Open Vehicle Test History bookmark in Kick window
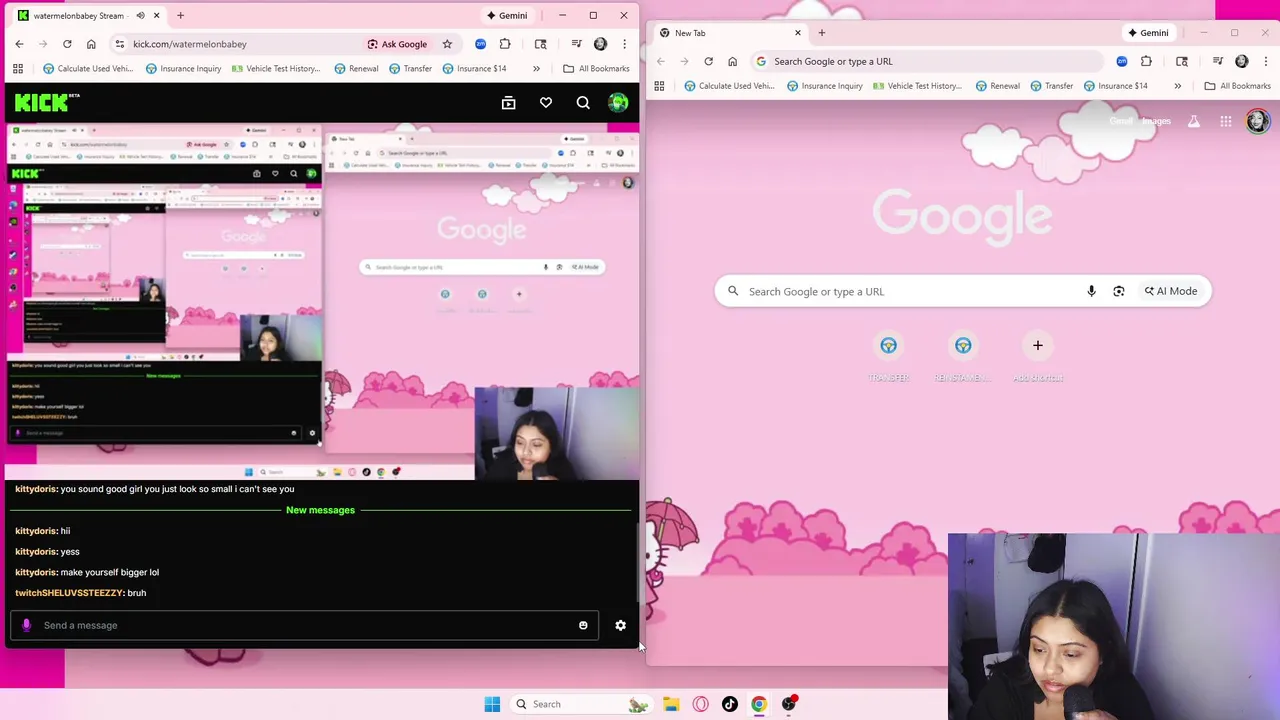Viewport: 1280px width, 720px height. (x=276, y=69)
